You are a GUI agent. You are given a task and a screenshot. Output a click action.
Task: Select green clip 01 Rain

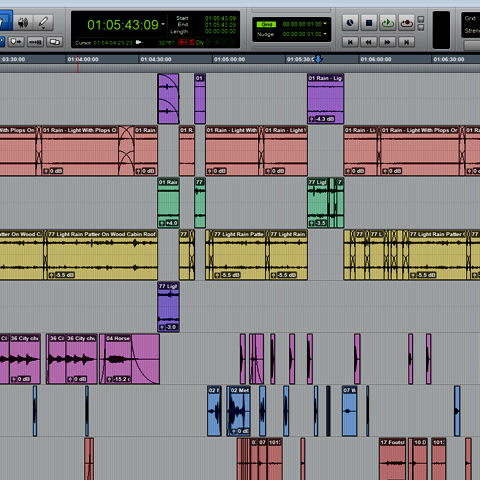tap(168, 203)
